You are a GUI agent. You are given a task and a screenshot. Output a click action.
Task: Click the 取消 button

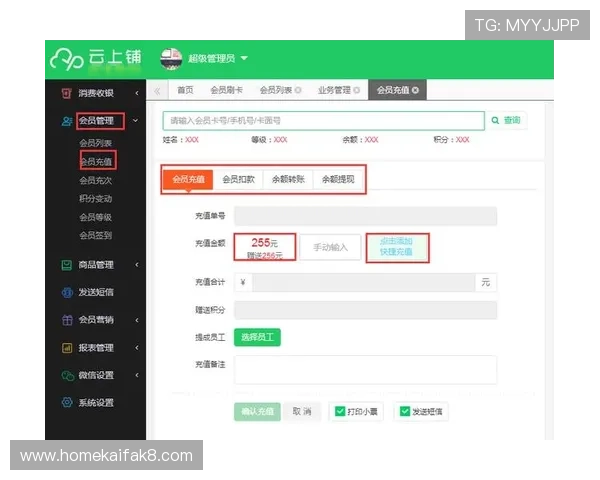302,412
